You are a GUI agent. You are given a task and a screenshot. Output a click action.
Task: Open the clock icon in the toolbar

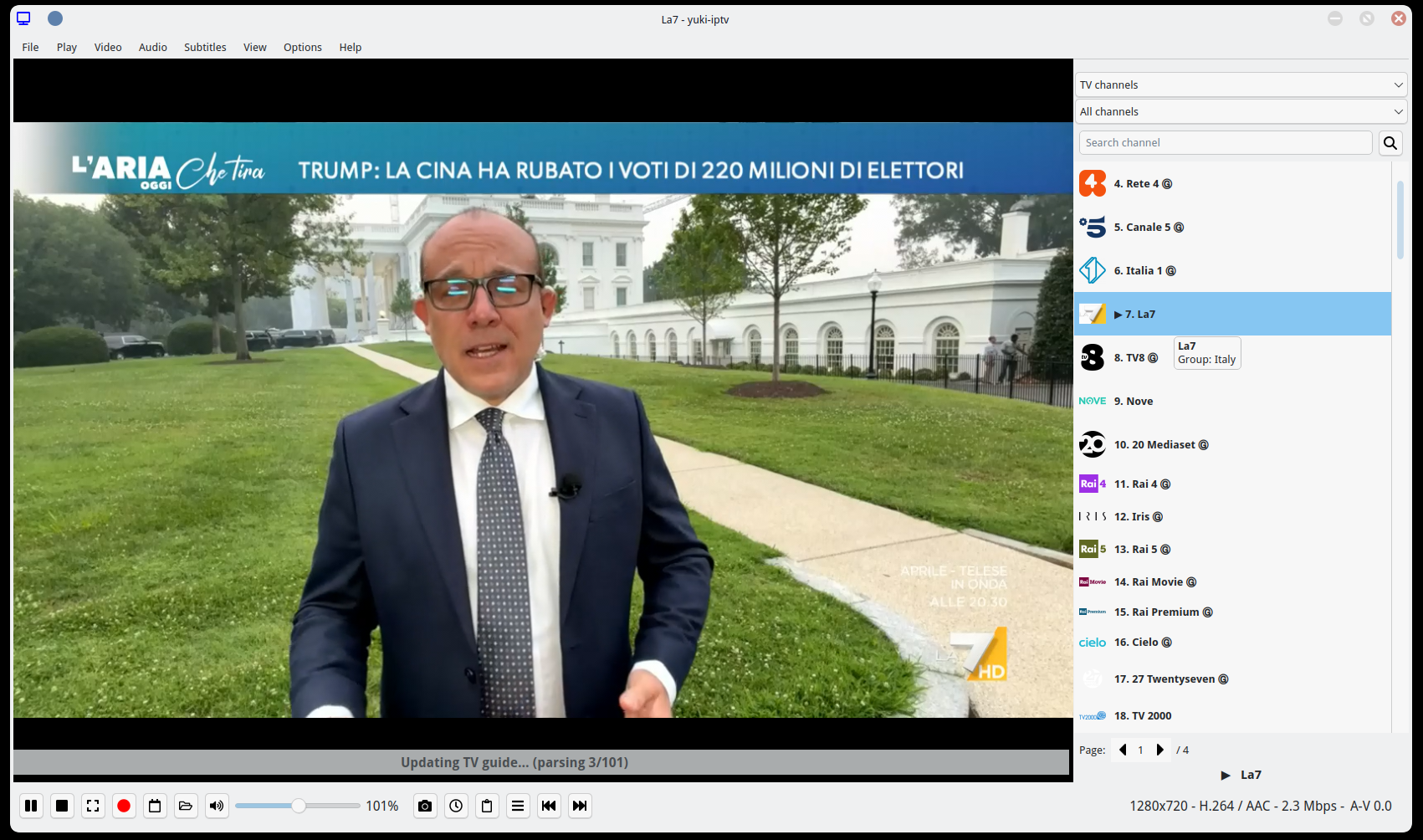(x=456, y=806)
